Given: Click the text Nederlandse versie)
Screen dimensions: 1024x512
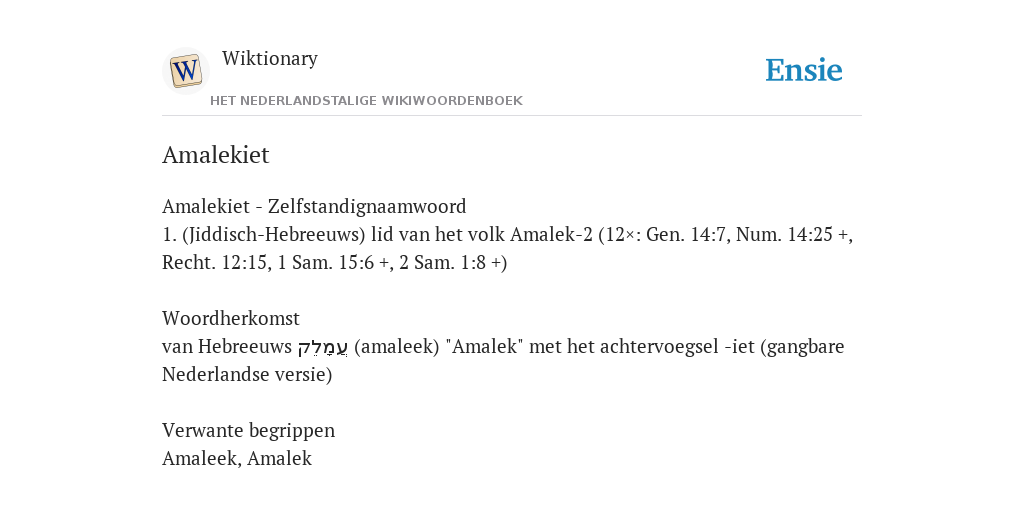Looking at the screenshot, I should tap(247, 375).
